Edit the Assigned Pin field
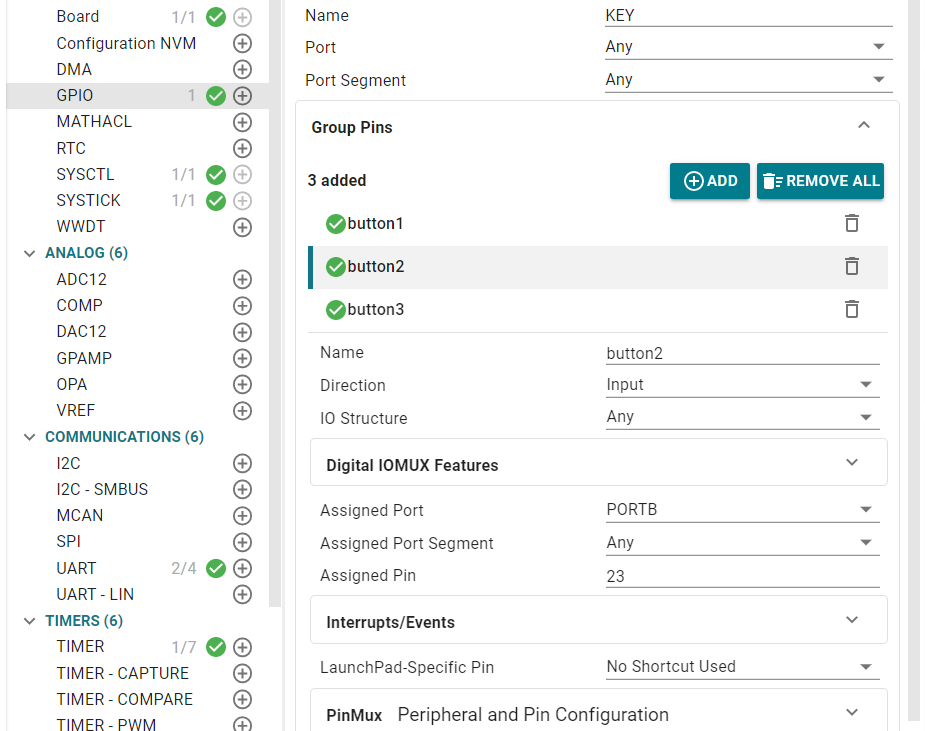This screenshot has width=925, height=731. pyautogui.click(x=743, y=576)
